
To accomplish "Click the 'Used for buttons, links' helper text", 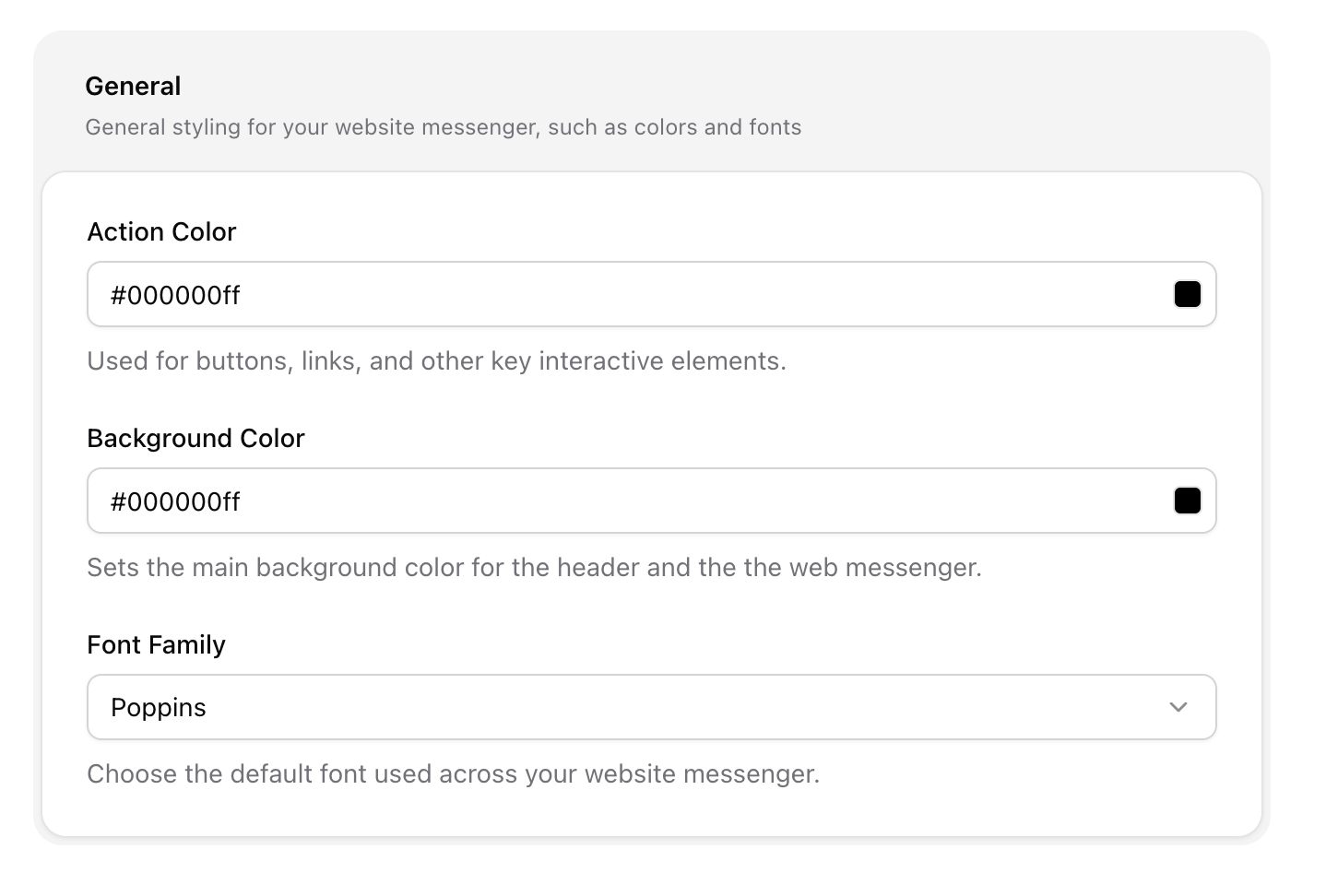I will point(436,360).
